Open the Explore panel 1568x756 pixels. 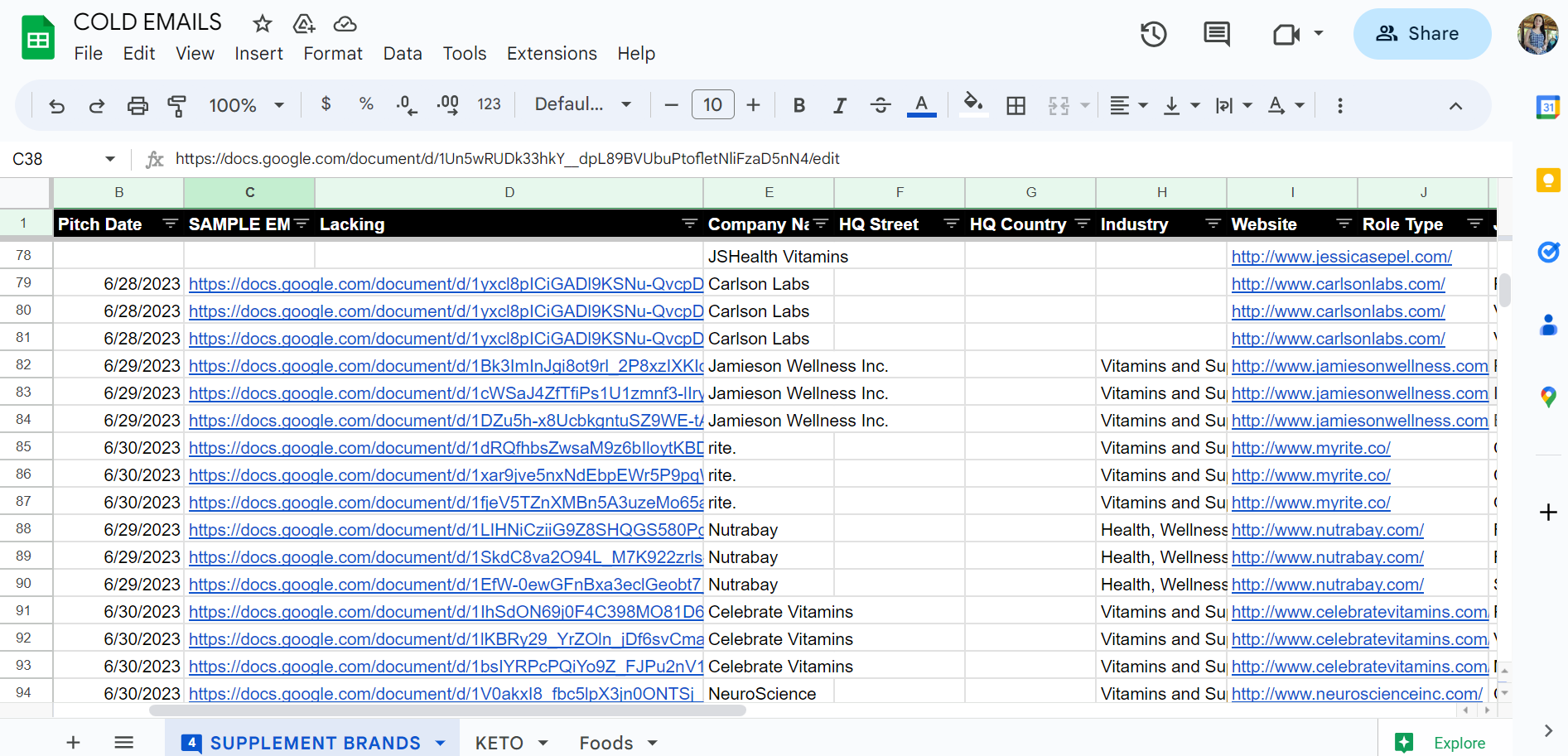[1440, 743]
